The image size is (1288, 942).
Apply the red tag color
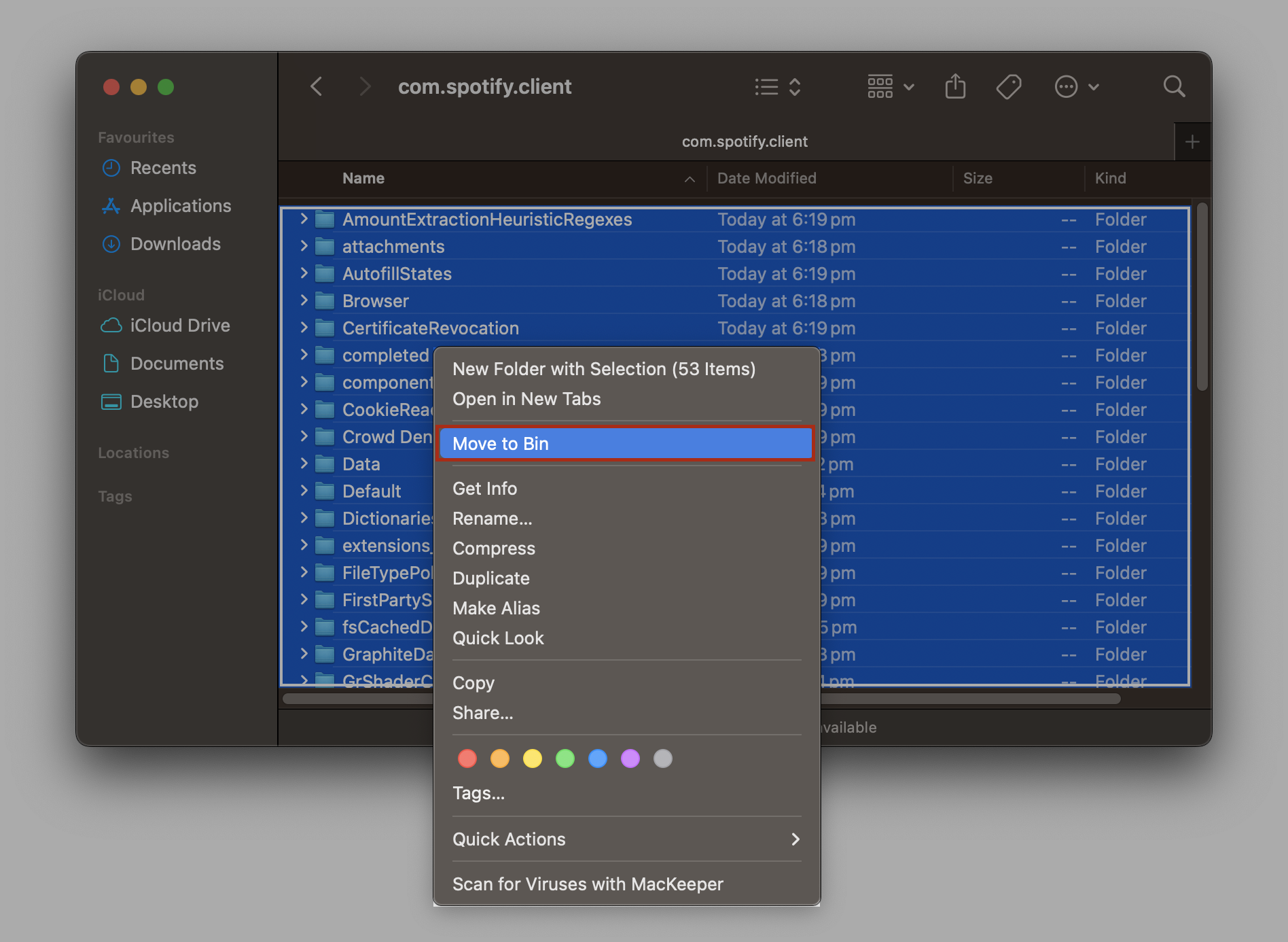pyautogui.click(x=467, y=758)
